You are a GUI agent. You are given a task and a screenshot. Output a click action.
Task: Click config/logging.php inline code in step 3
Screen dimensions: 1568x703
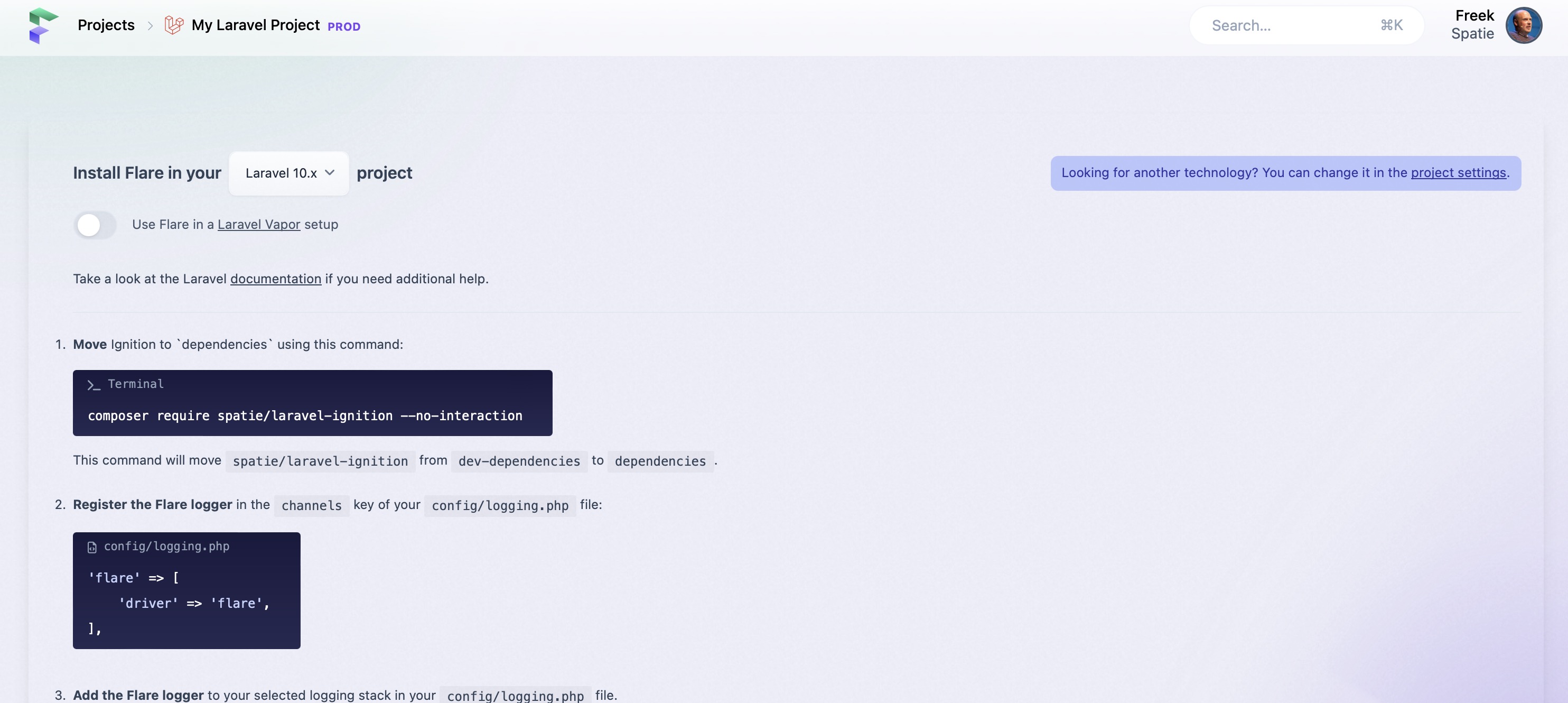coord(516,696)
